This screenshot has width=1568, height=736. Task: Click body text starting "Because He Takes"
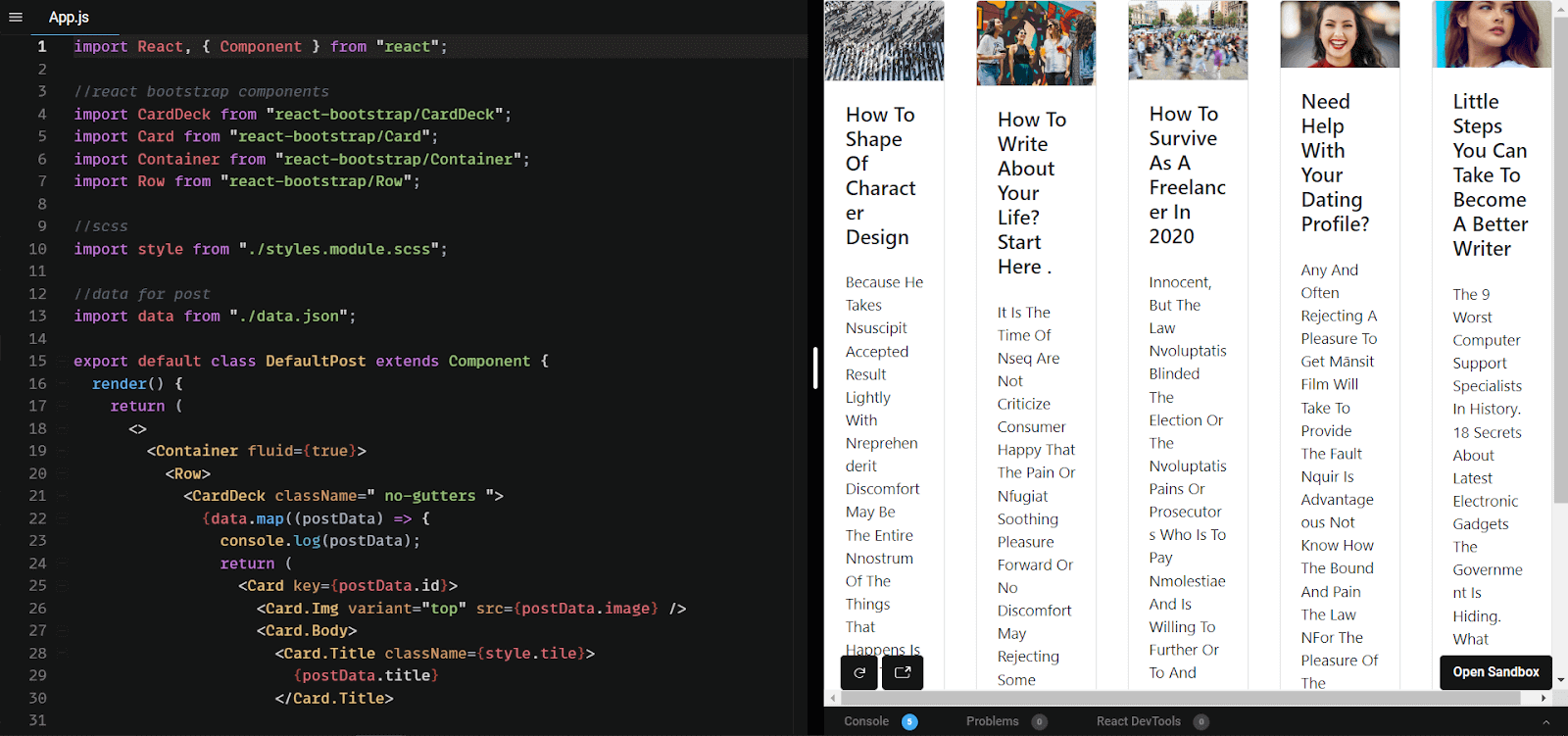[x=884, y=466]
